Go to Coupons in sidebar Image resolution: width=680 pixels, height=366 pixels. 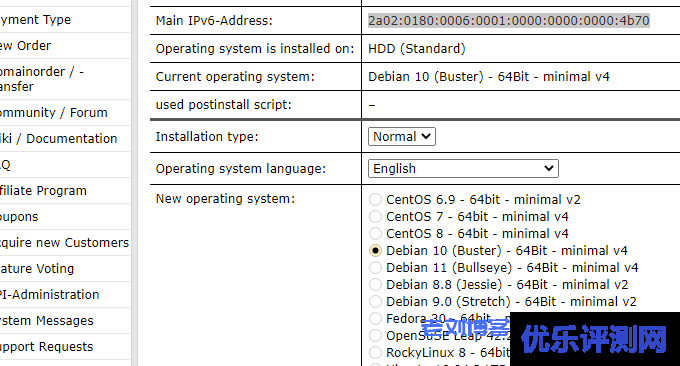(x=19, y=217)
